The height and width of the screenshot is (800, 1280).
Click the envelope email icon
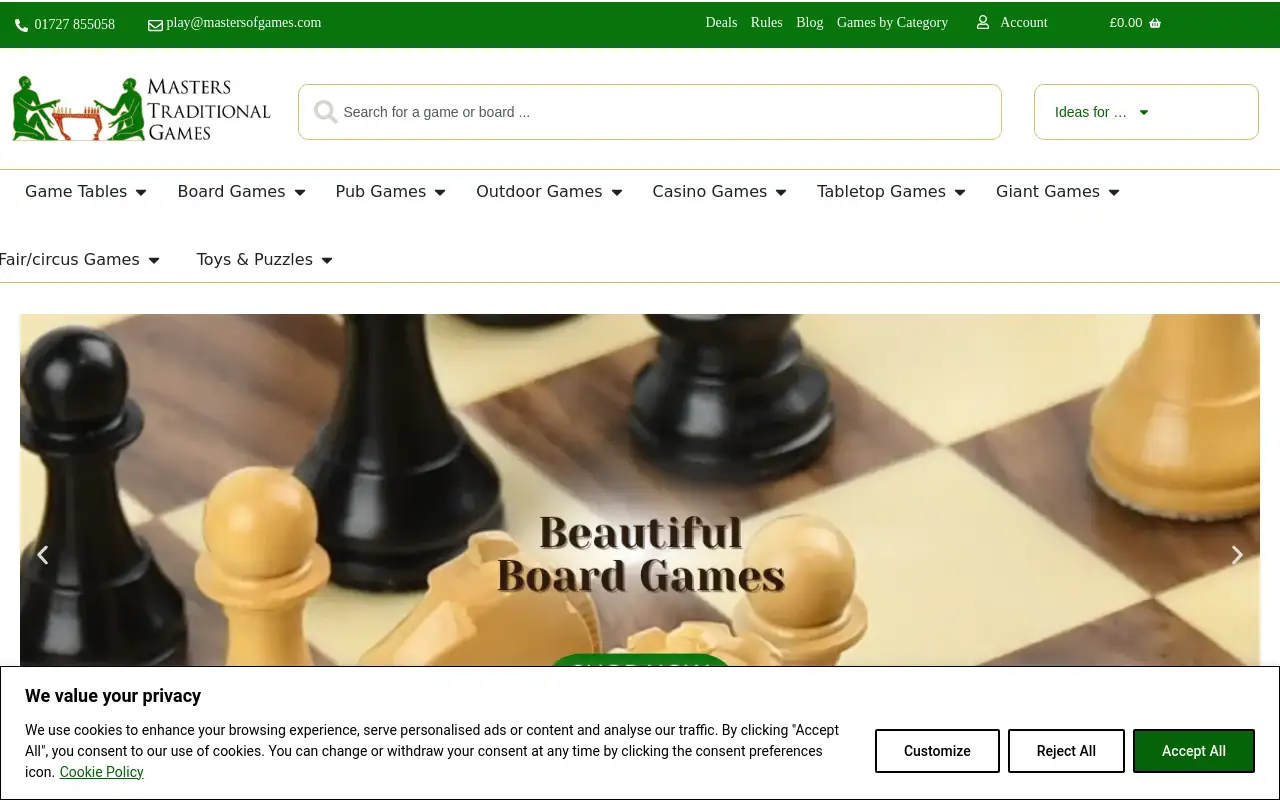(x=155, y=25)
